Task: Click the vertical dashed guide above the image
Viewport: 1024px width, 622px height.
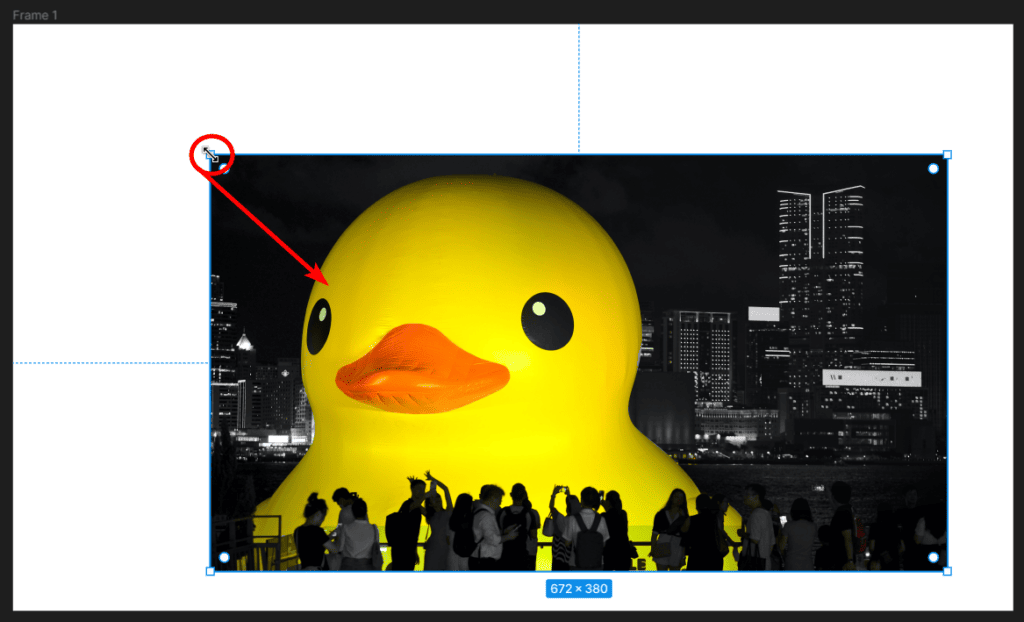Action: pos(578,90)
